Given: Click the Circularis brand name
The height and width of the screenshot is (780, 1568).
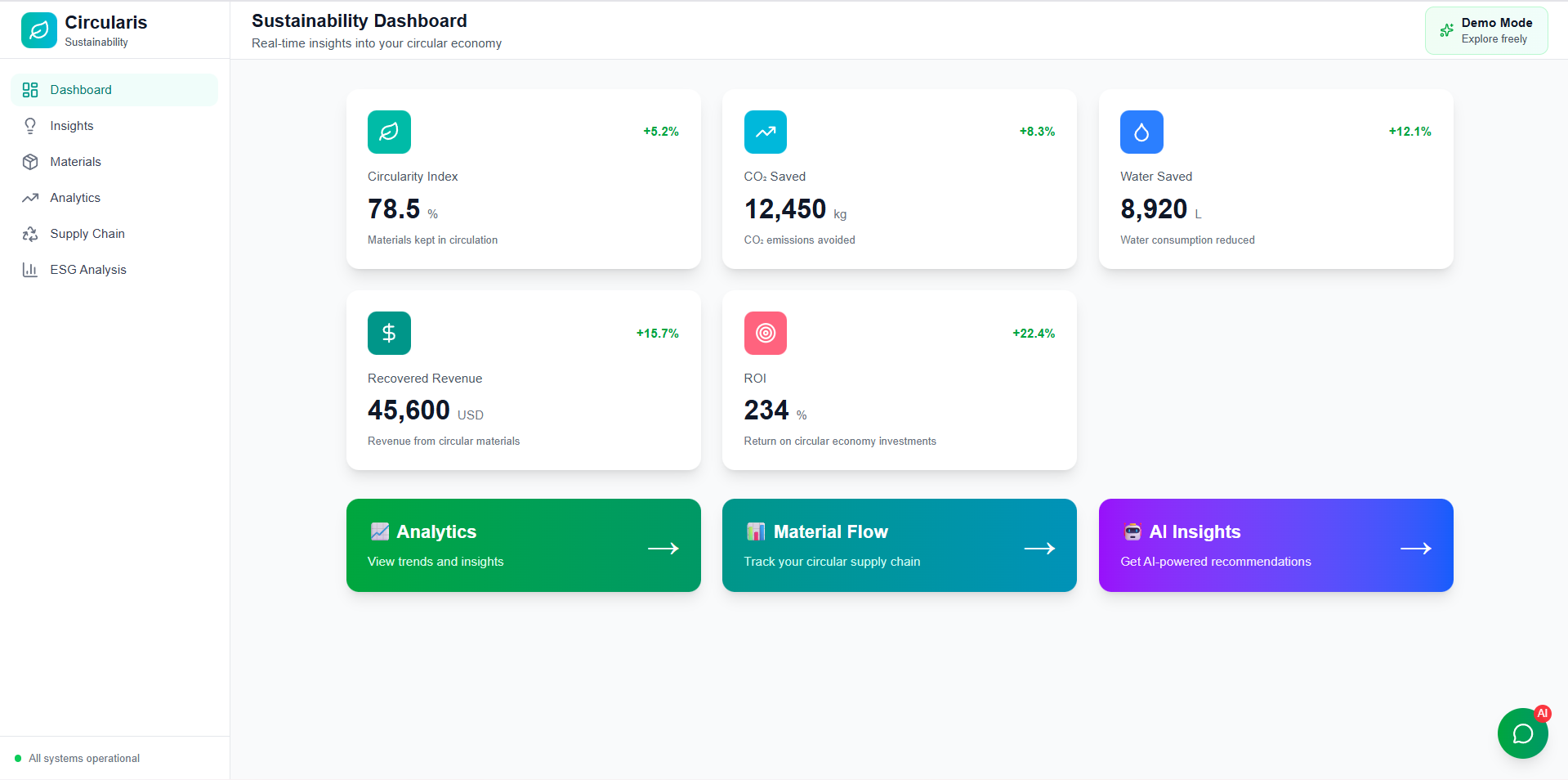Looking at the screenshot, I should tap(106, 23).
